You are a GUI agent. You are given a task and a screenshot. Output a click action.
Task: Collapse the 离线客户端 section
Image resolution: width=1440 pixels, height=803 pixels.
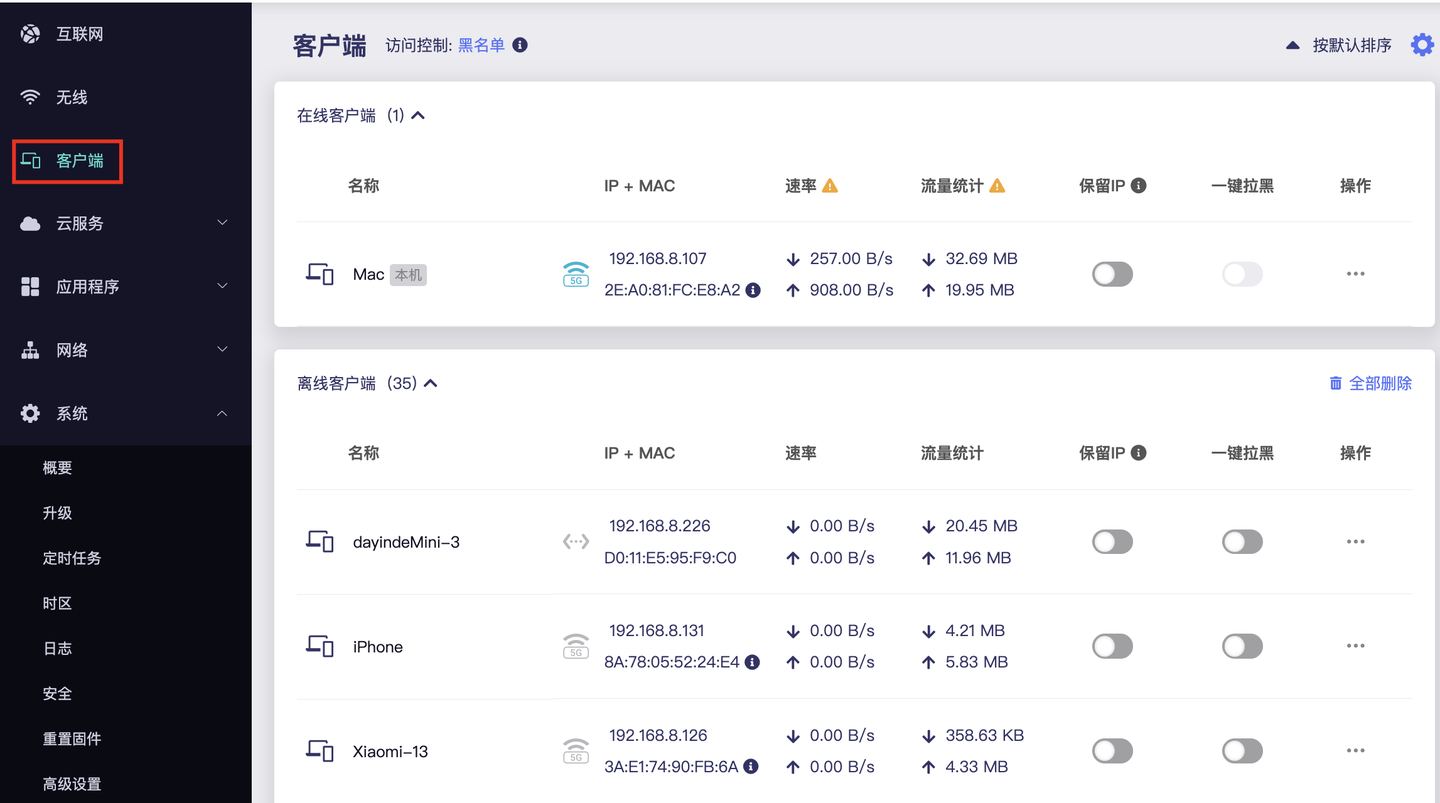(x=431, y=384)
